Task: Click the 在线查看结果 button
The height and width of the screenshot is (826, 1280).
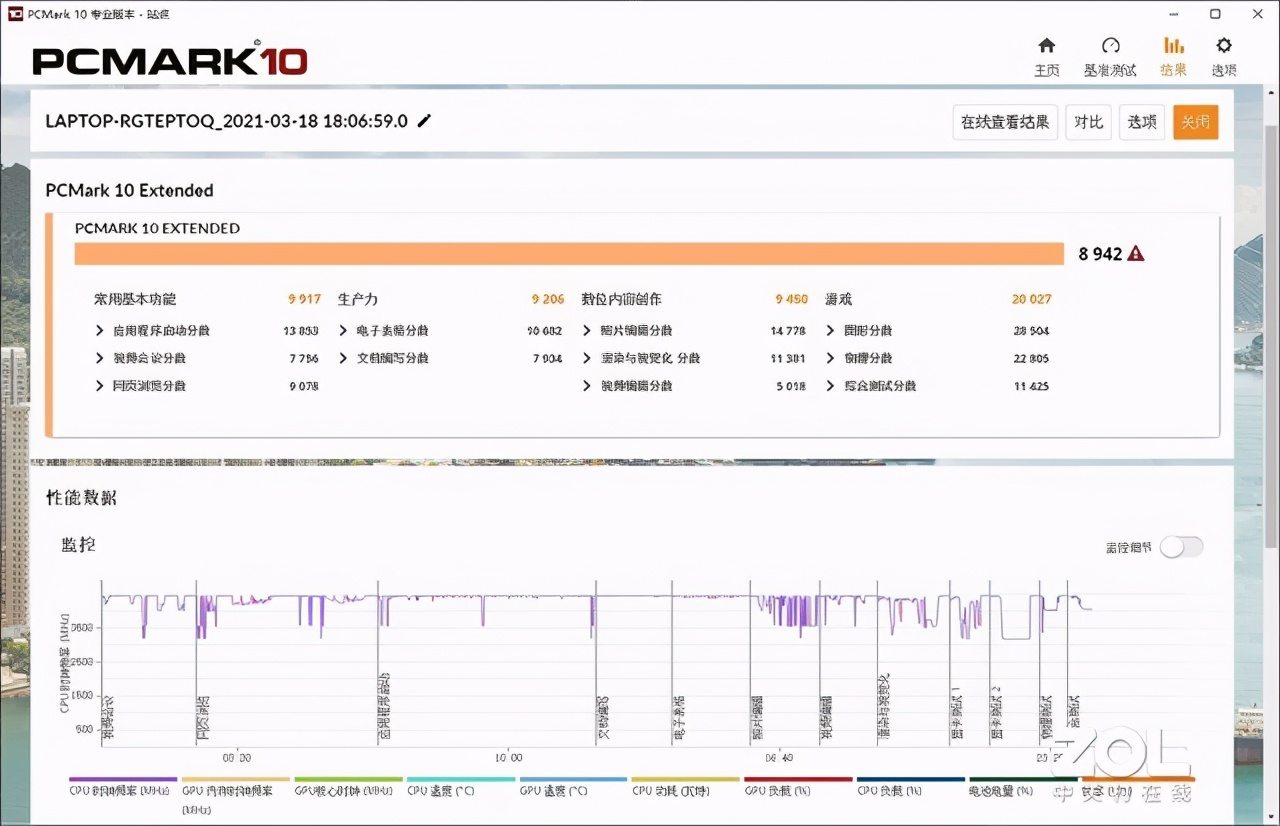Action: tap(1005, 122)
